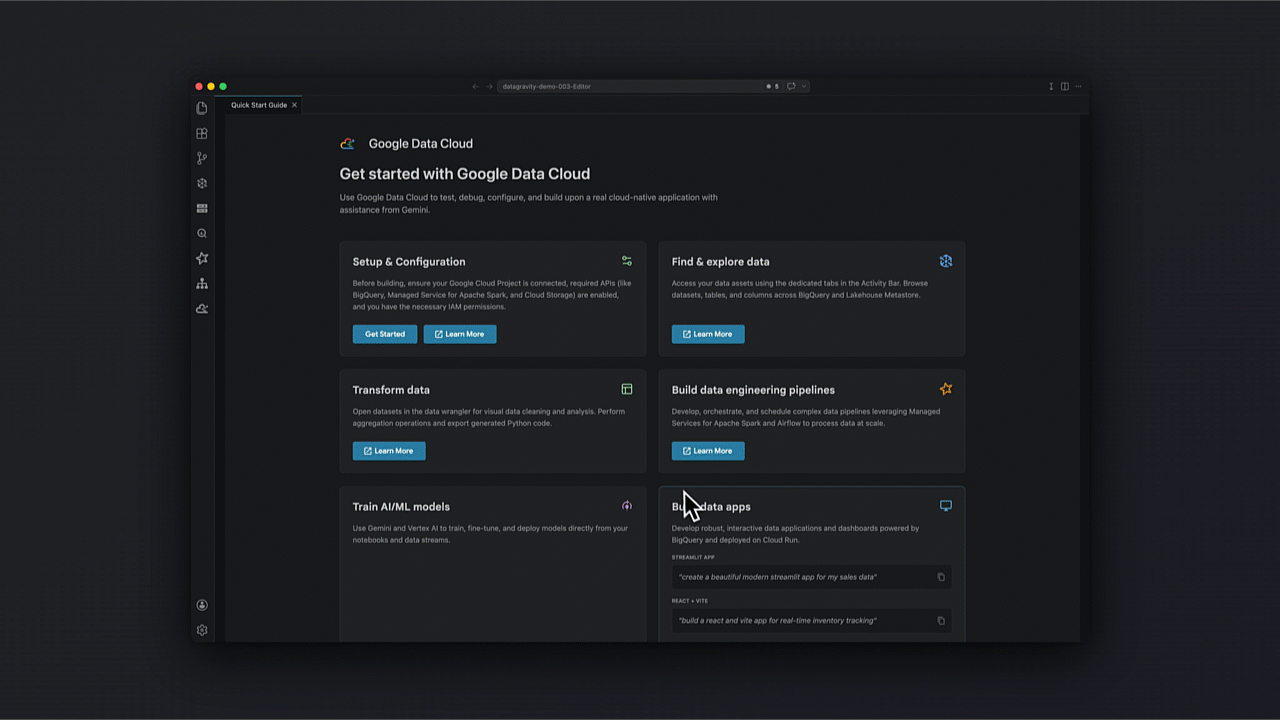Click Learn More in Transform data

click(x=389, y=451)
